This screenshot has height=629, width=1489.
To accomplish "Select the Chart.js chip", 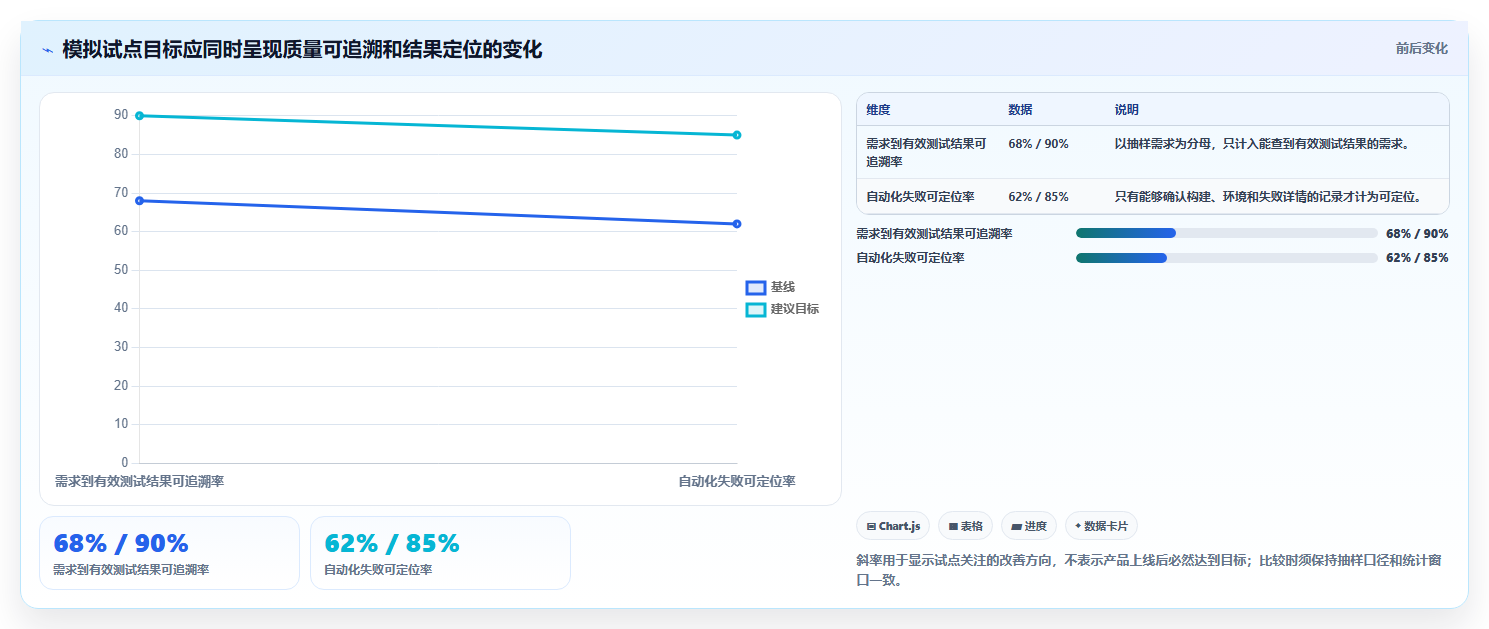I will coord(893,526).
